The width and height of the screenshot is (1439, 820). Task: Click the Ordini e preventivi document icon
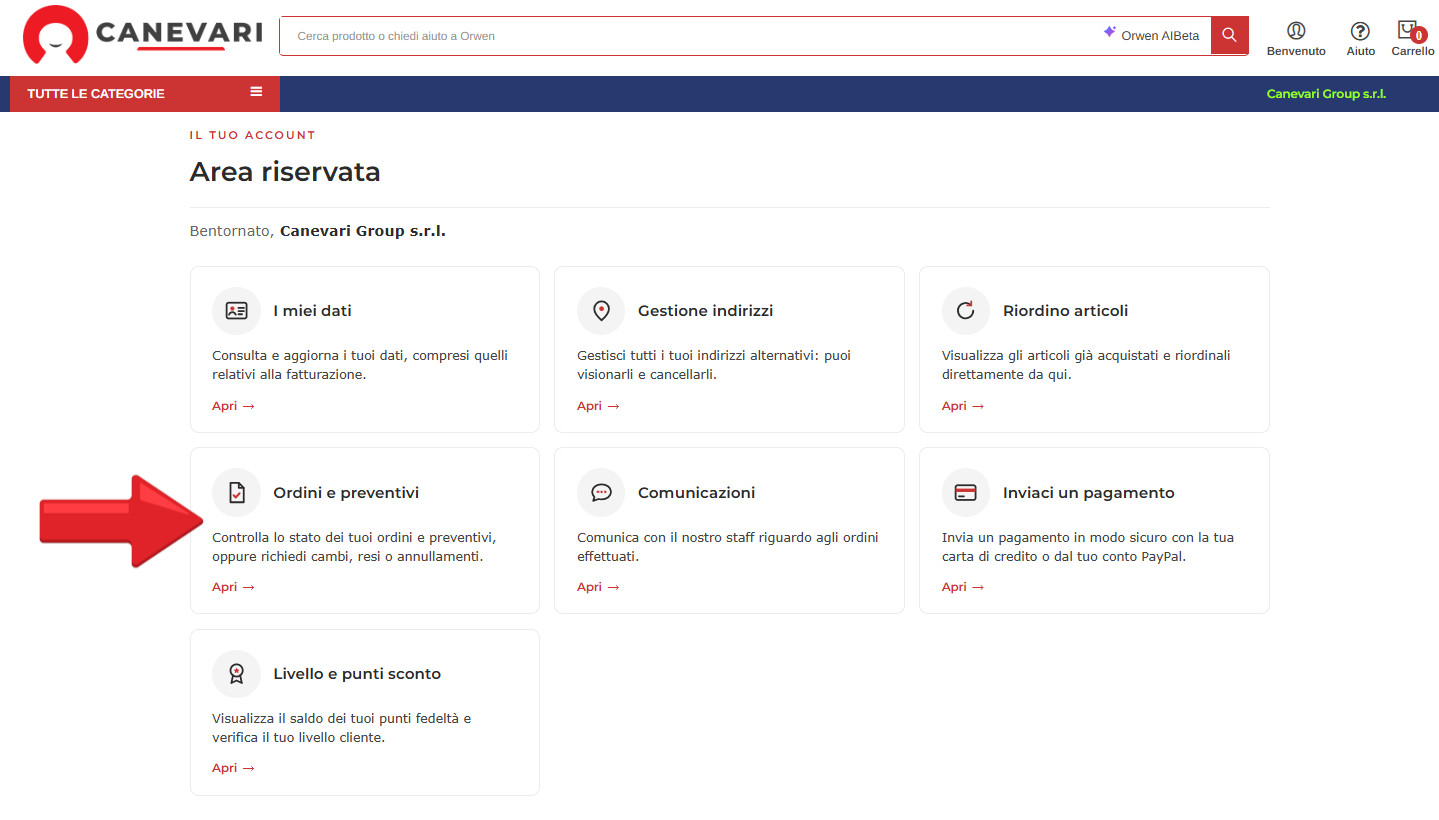(236, 492)
